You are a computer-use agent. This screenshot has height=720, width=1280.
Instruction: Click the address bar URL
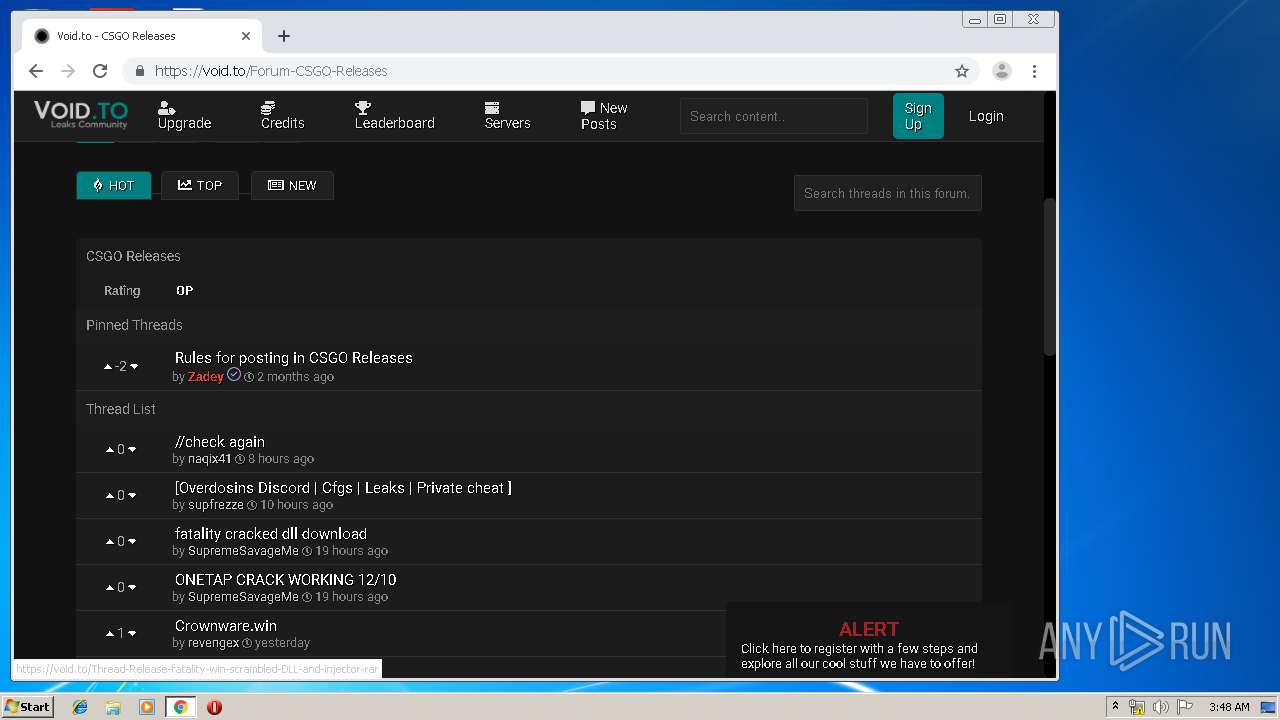pos(271,71)
